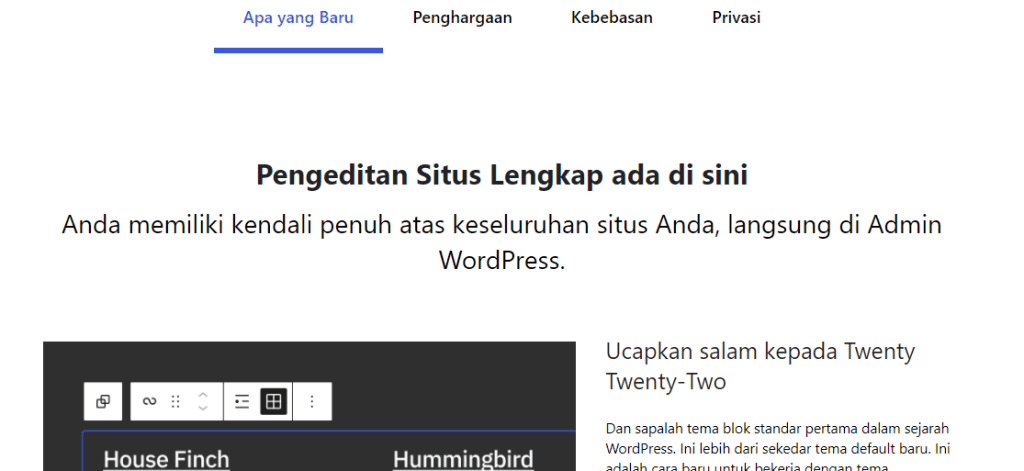Screen dimensions: 1024x471
Task: Click the move-up chevron in the toolbar image
Action: point(202,395)
